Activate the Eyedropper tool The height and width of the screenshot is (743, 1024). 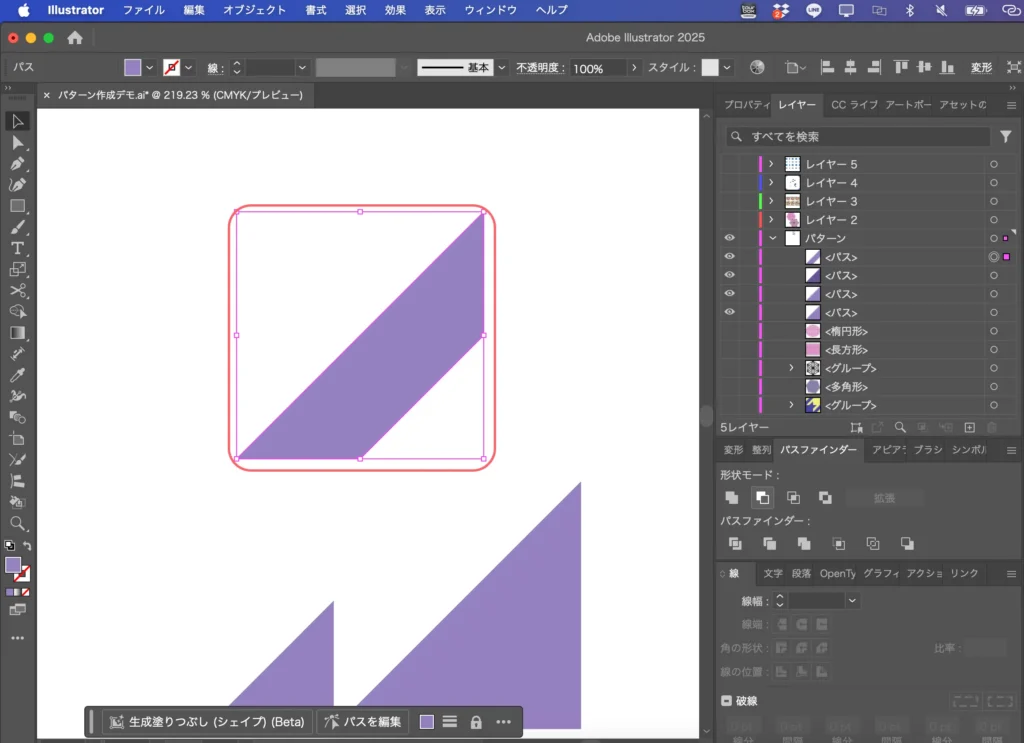tap(18, 375)
